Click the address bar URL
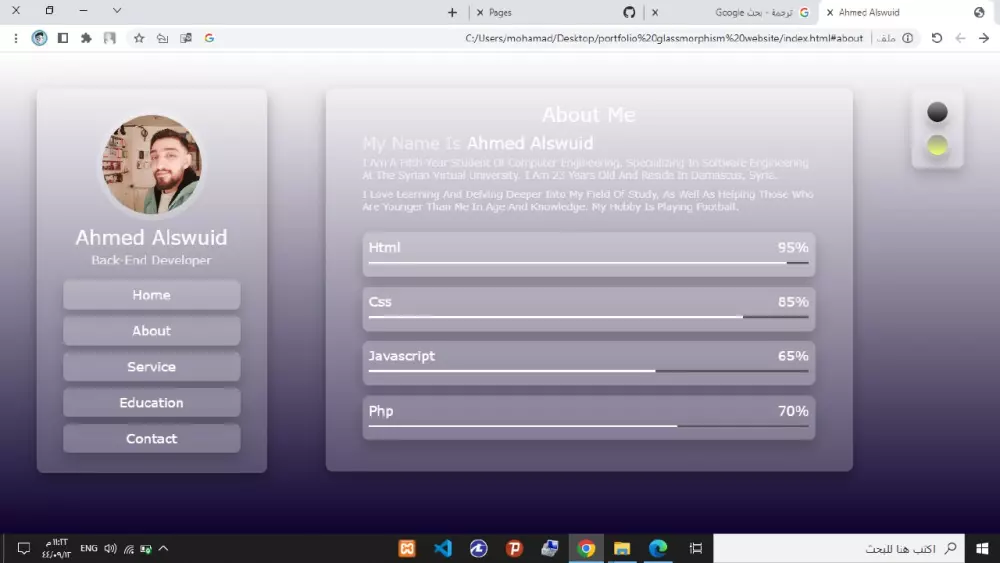Screen dimensions: 1000x563 coord(663,38)
